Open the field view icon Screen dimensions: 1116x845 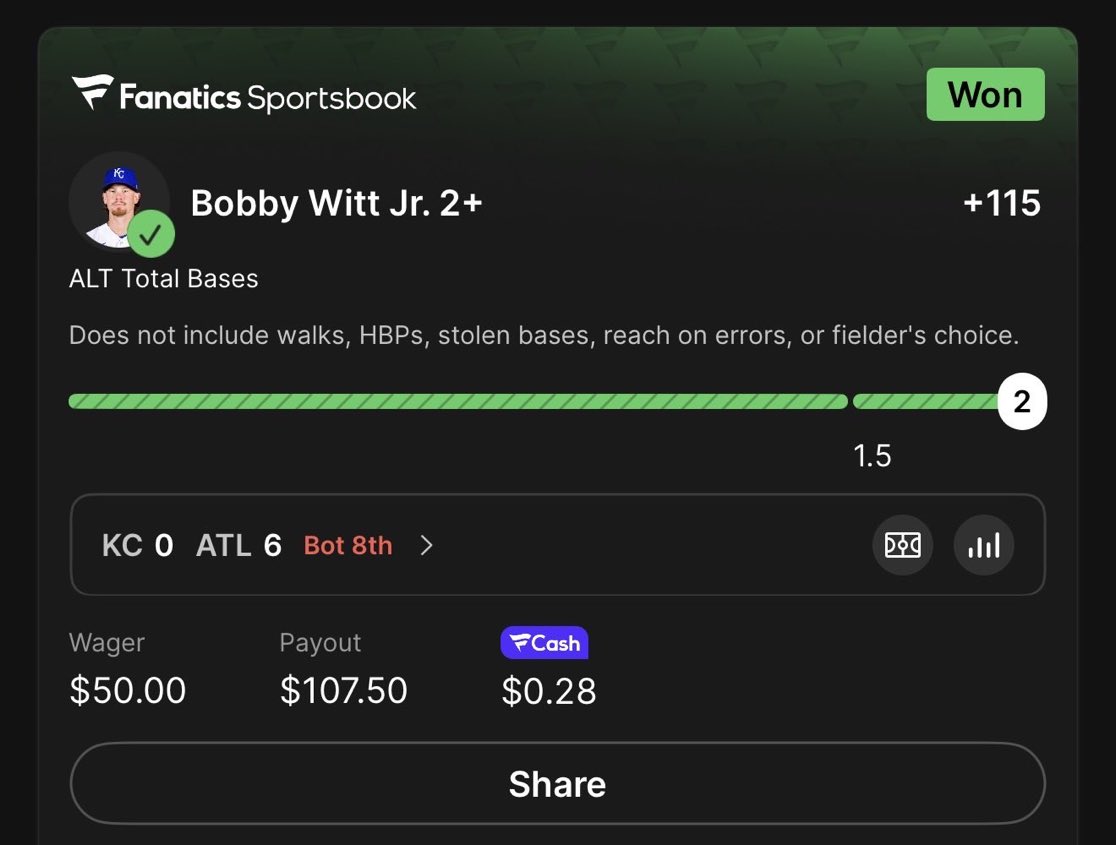[903, 545]
